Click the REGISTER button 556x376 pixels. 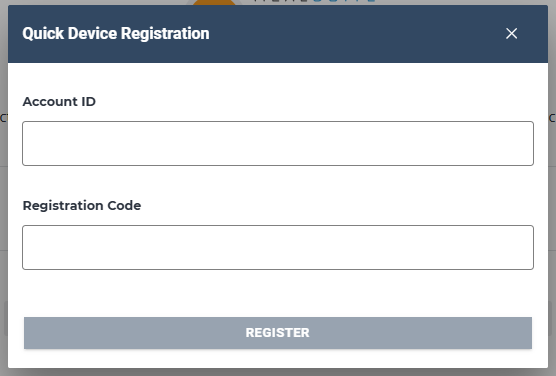pyautogui.click(x=278, y=333)
